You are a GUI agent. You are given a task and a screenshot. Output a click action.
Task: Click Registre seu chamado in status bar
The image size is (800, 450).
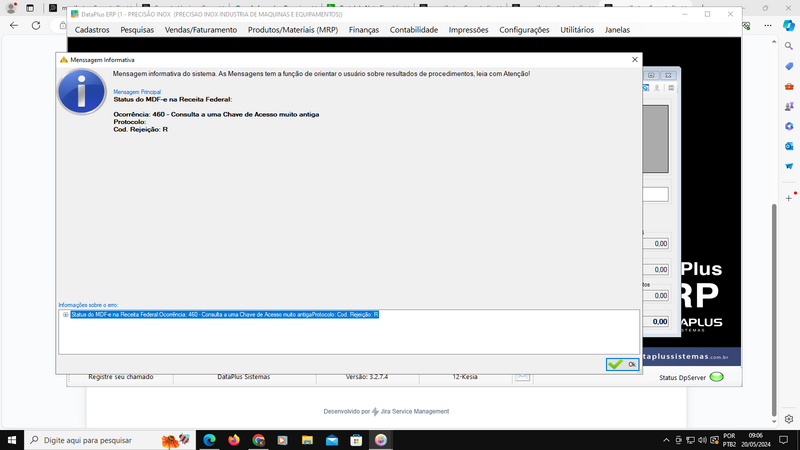coord(120,378)
